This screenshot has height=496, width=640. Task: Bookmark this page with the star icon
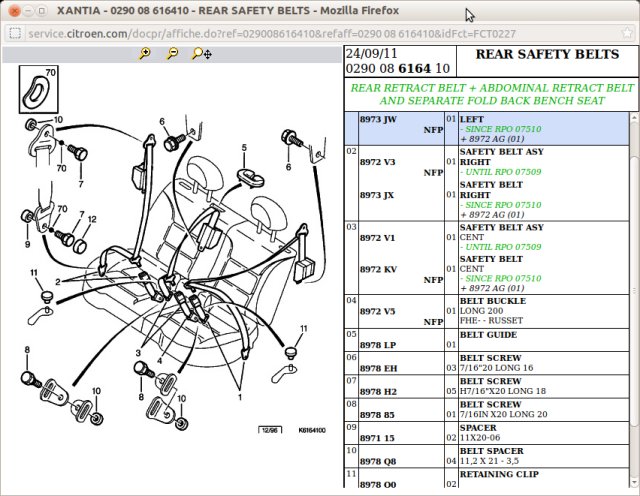coord(626,33)
